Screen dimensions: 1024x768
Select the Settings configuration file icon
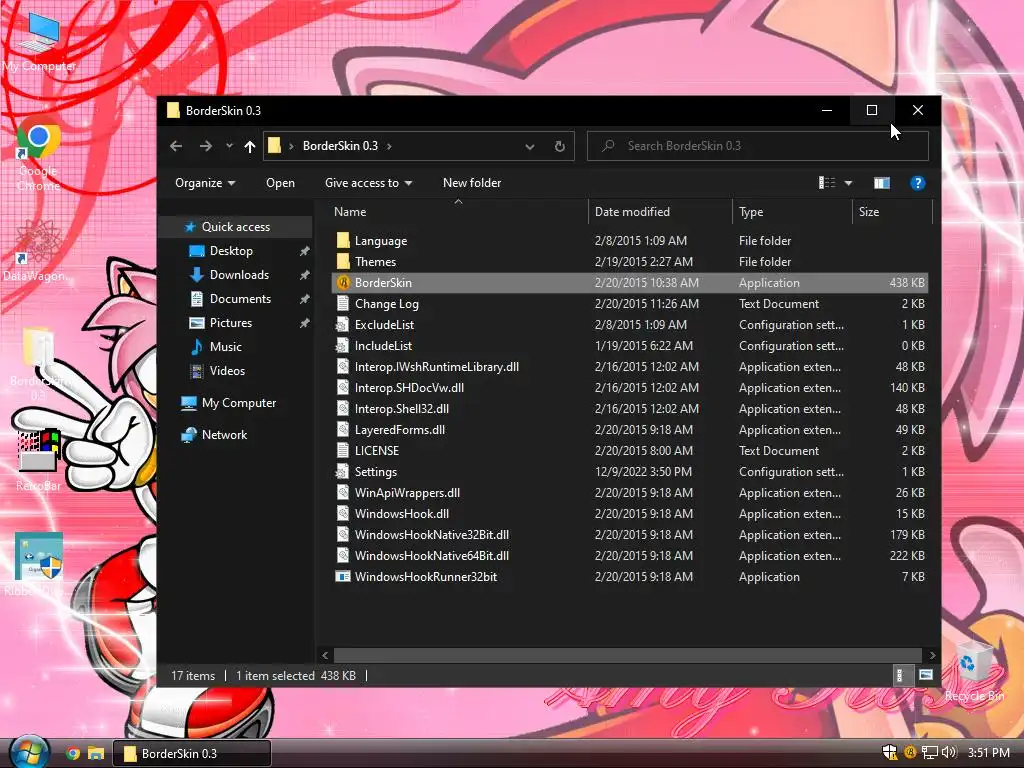[x=343, y=472]
